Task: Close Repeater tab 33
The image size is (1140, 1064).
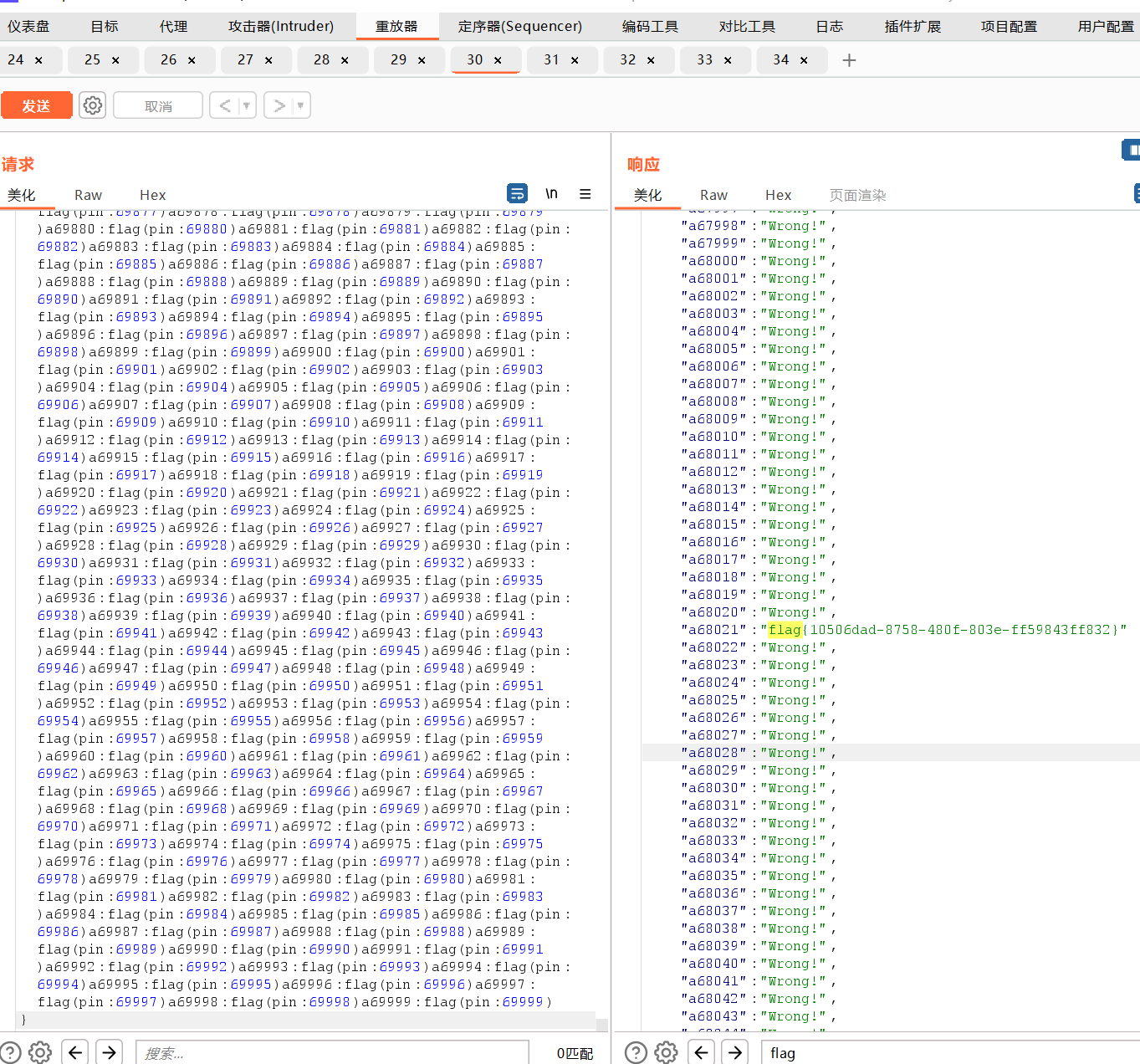Action: pyautogui.click(x=728, y=60)
